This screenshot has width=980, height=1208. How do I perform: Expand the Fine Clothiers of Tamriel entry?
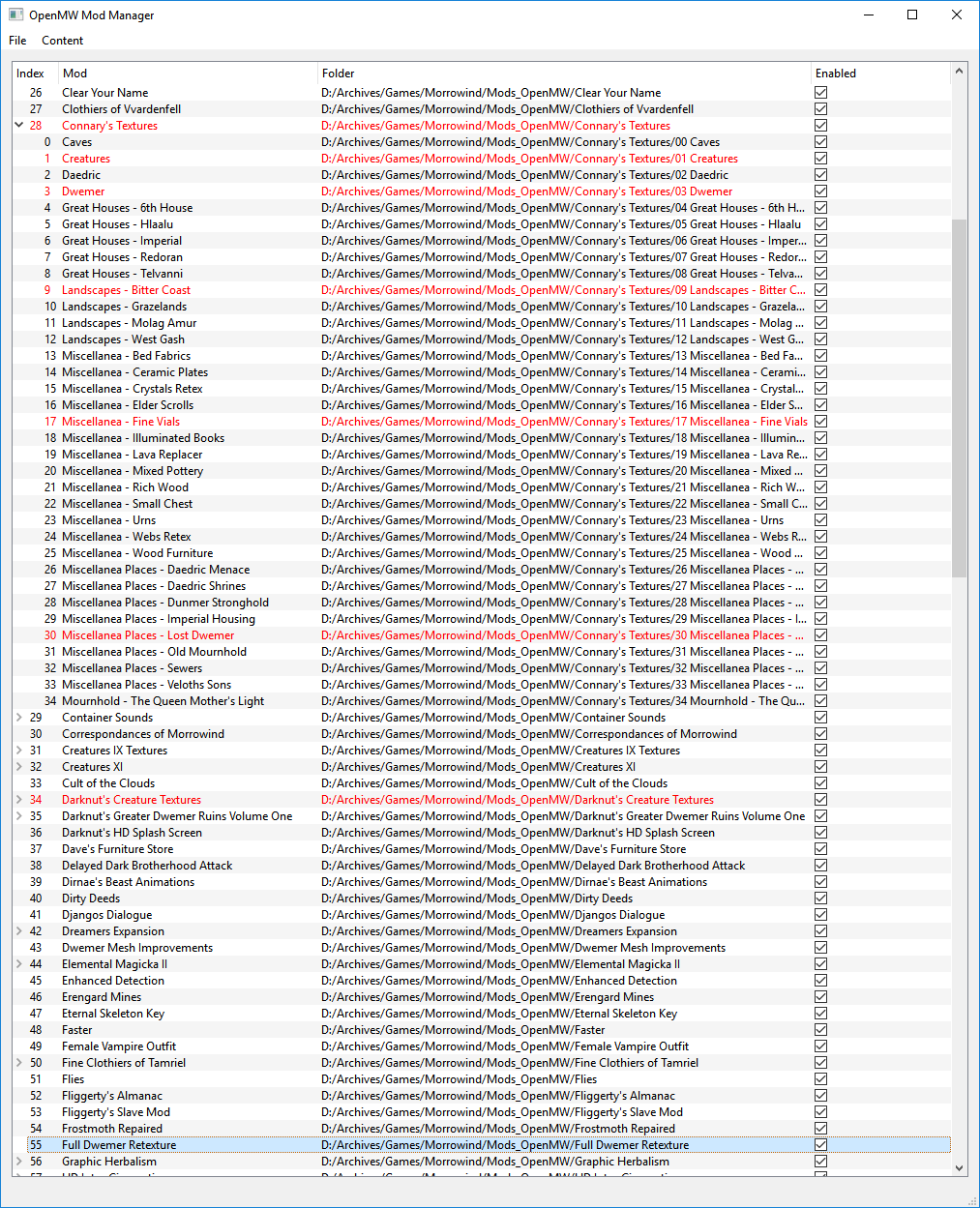[x=19, y=1063]
